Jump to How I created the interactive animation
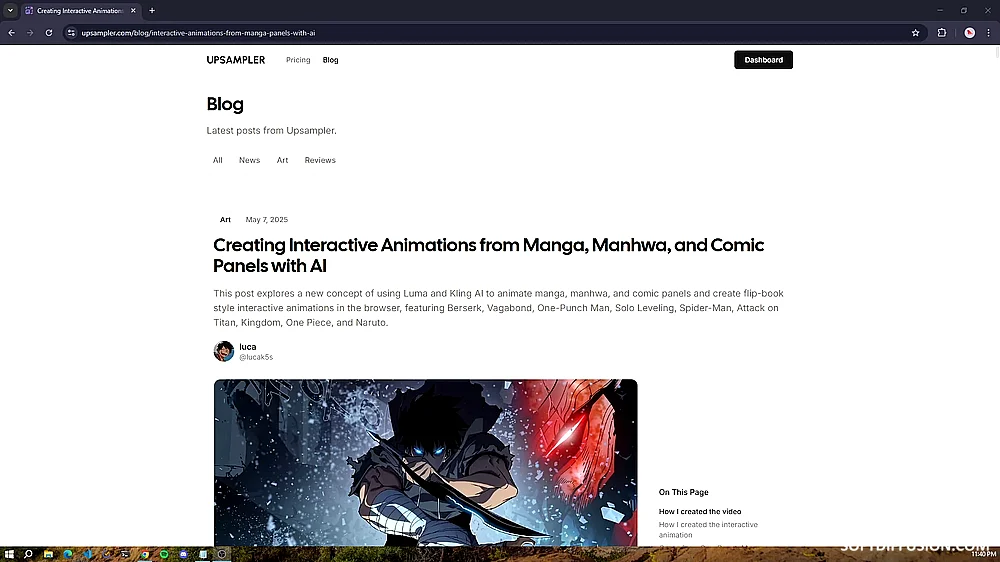This screenshot has height=562, width=1000. [708, 529]
